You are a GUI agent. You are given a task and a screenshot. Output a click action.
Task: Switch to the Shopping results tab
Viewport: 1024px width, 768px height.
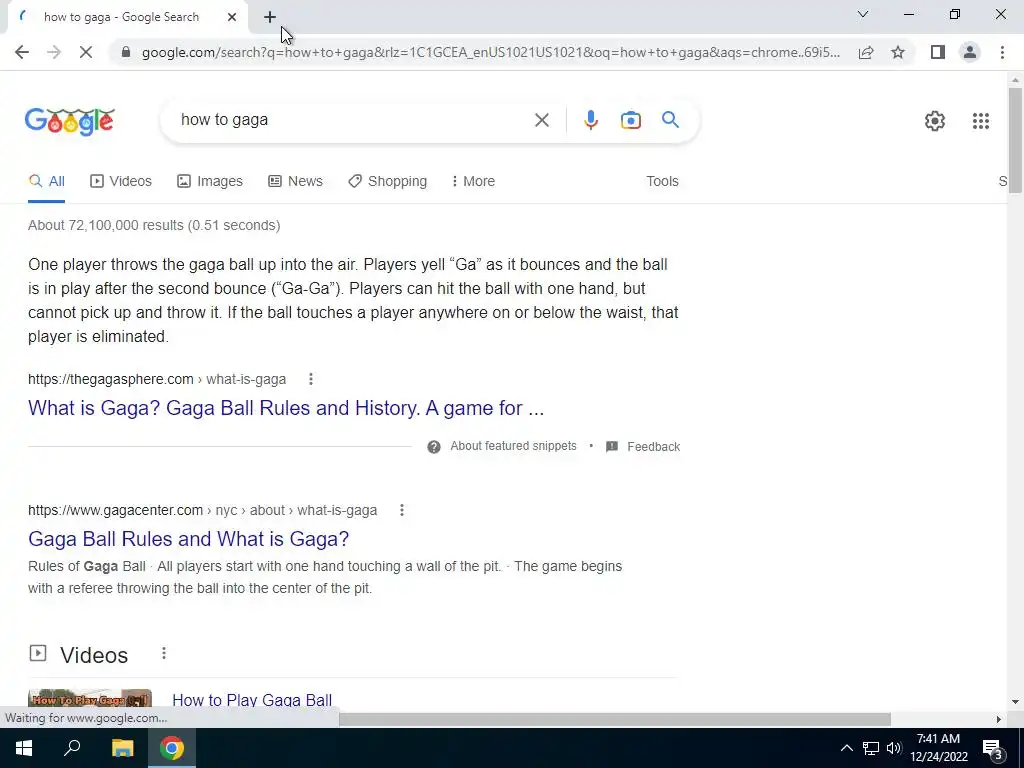tap(387, 182)
